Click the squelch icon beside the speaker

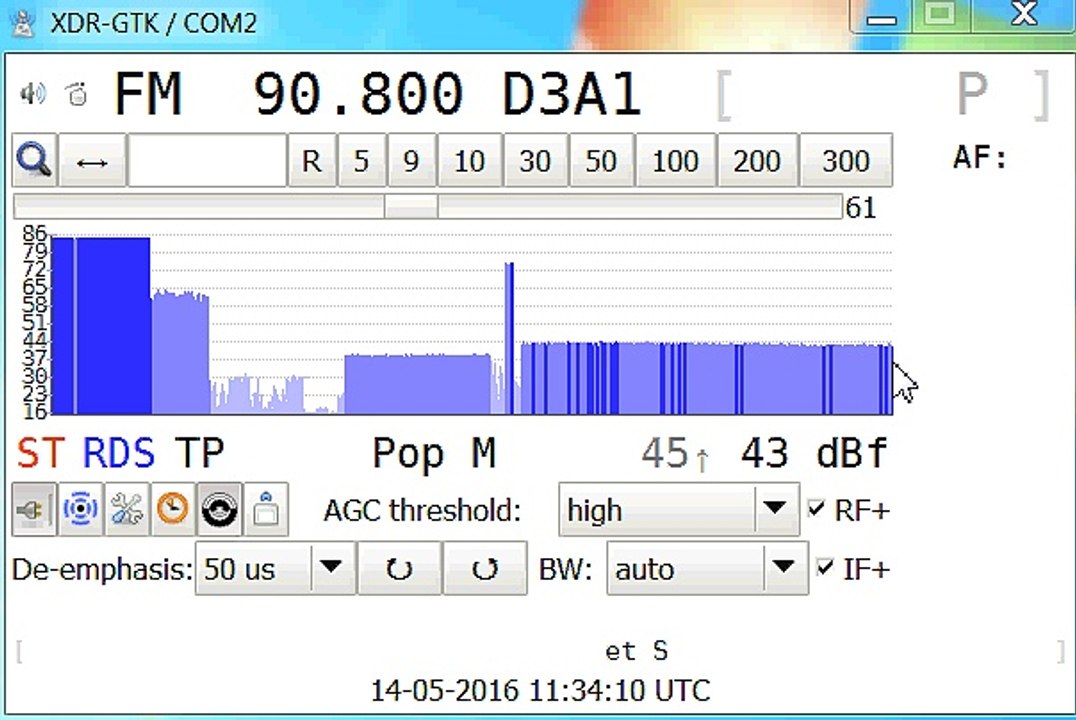point(77,93)
